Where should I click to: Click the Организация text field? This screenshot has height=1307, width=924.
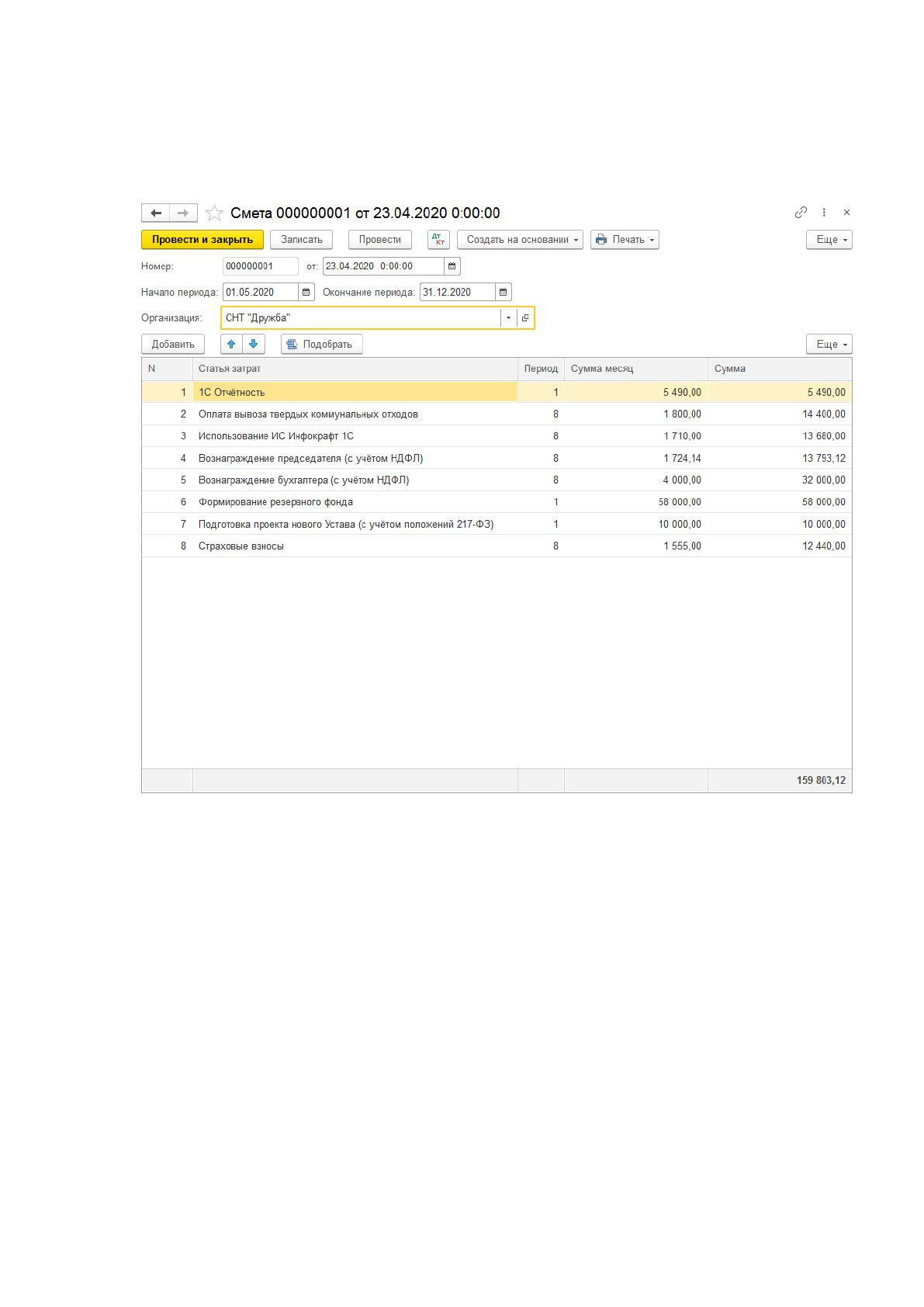tap(362, 317)
